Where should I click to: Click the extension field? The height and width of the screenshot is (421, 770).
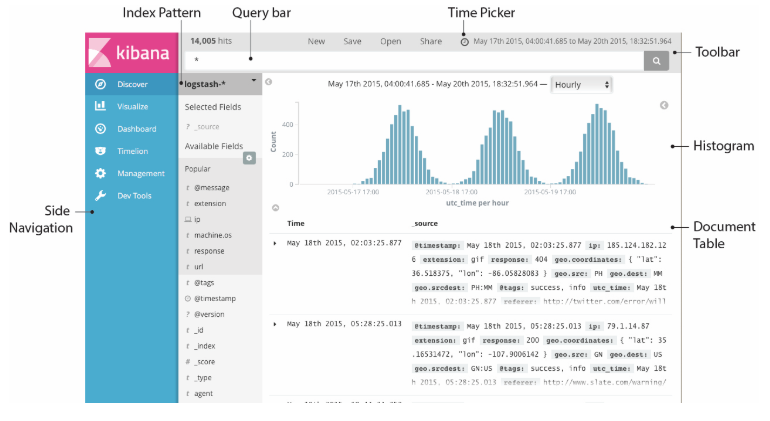click(210, 203)
